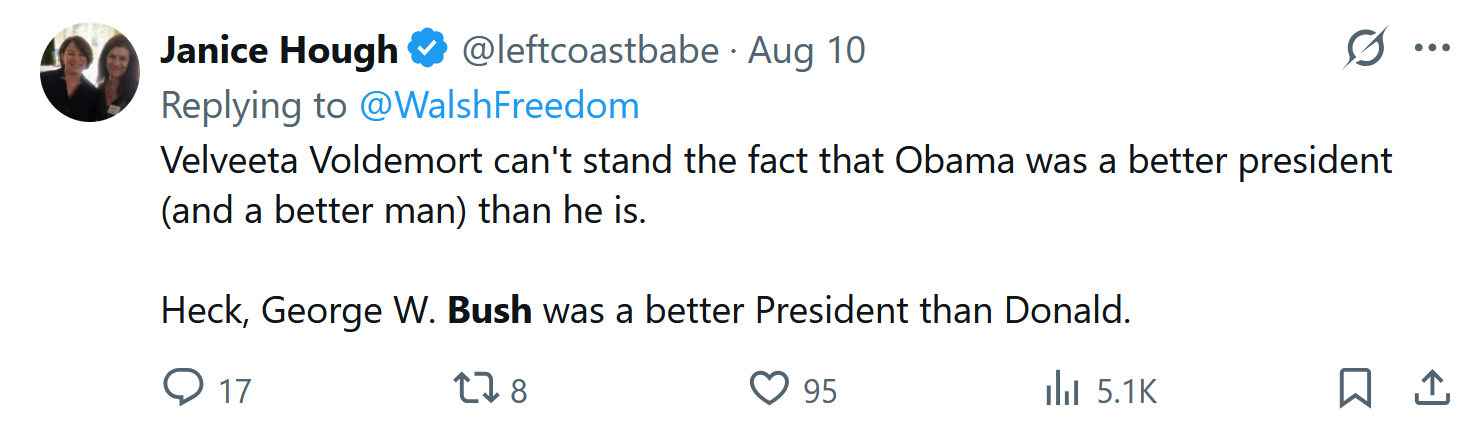
Task: Open Janice Hough's profile picture
Action: 89,73
